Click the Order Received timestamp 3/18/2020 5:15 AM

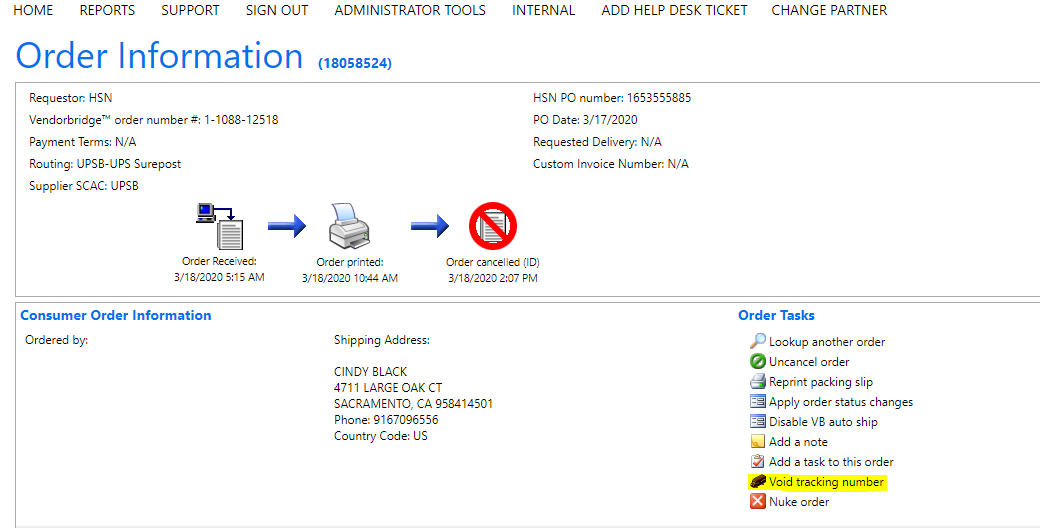pos(219,277)
